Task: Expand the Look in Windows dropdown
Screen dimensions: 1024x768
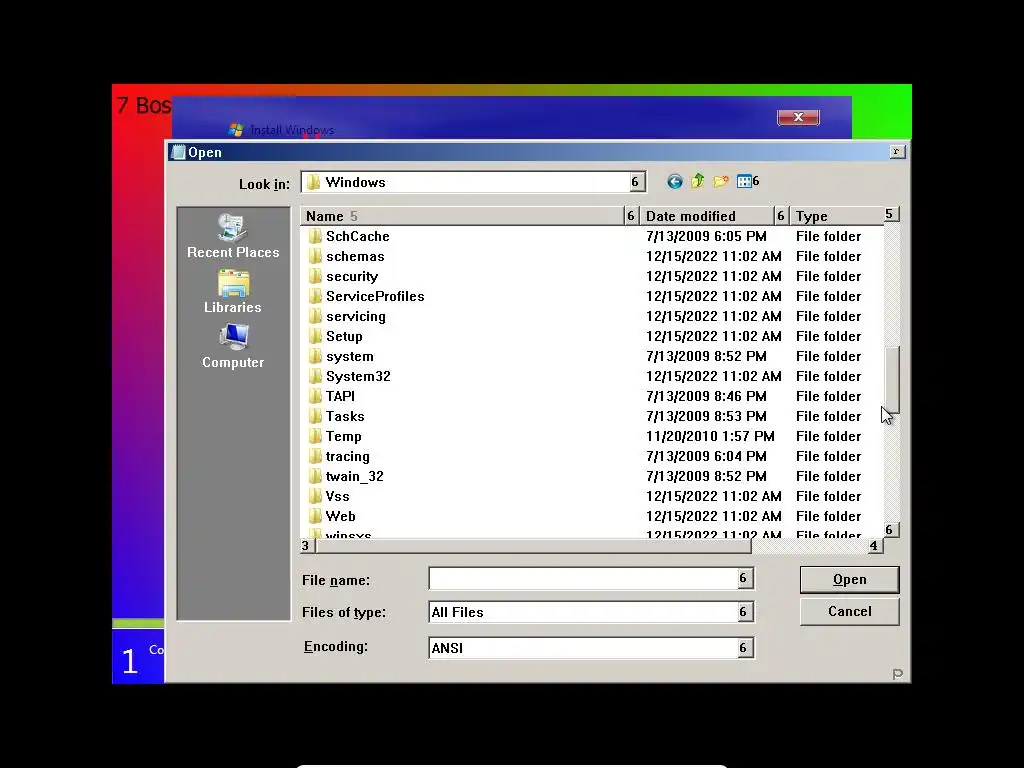Action: tap(636, 182)
